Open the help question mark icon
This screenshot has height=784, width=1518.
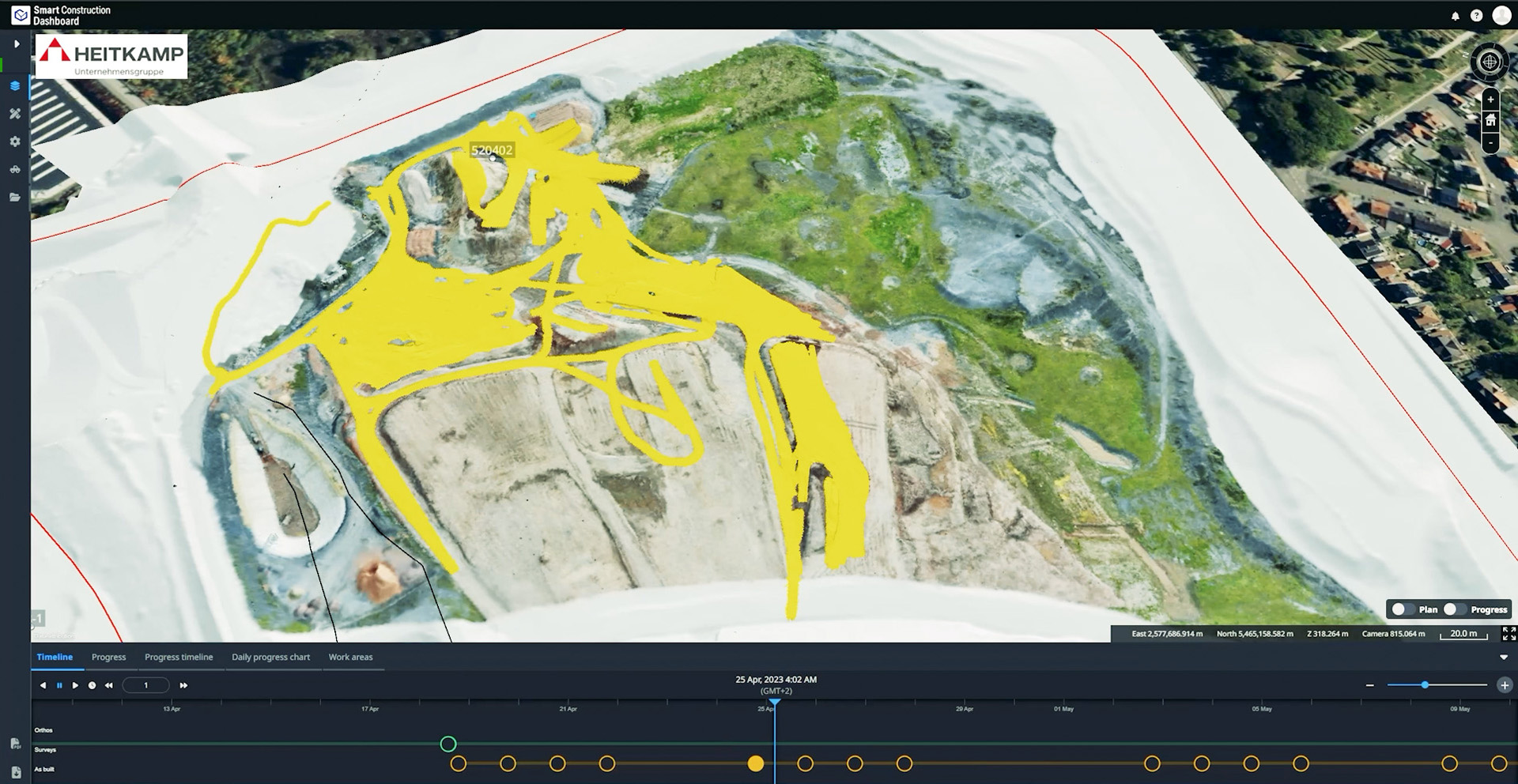click(x=1476, y=16)
